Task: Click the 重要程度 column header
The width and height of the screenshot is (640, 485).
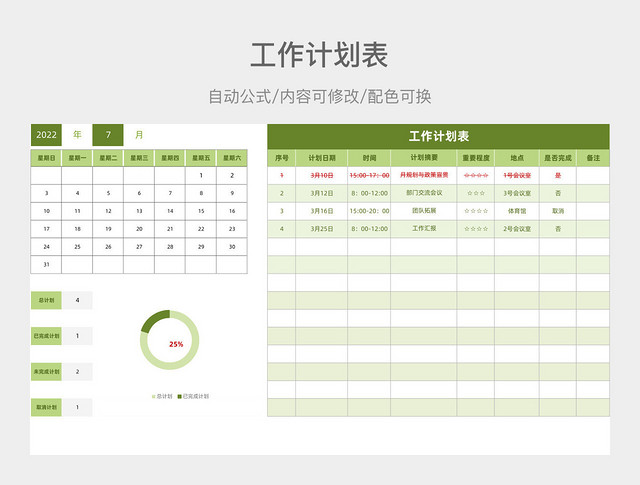Action: (476, 158)
